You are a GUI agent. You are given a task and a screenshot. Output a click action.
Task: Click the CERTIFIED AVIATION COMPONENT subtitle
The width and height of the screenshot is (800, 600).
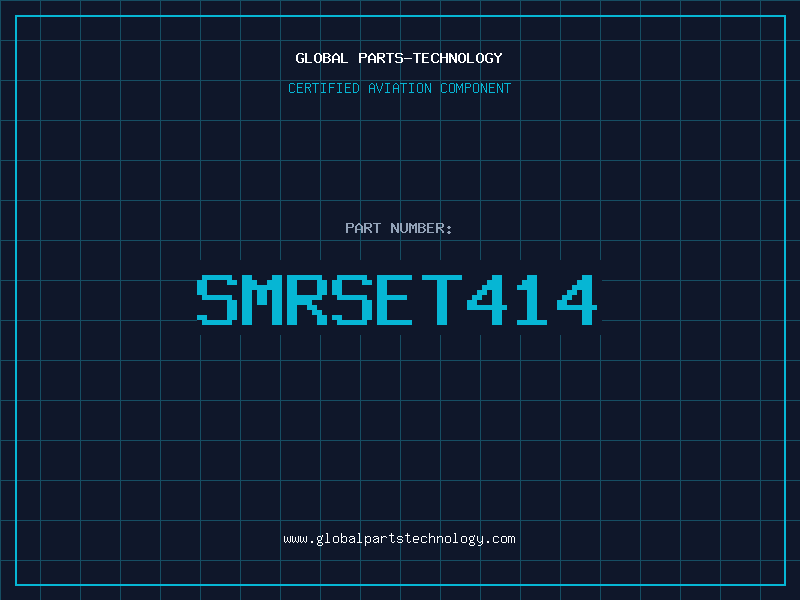click(x=399, y=88)
